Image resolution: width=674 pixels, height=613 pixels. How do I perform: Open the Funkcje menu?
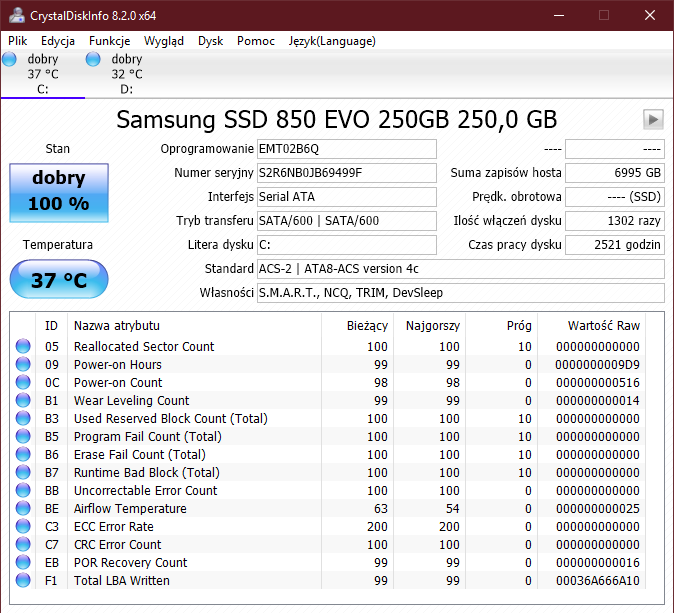(x=109, y=41)
